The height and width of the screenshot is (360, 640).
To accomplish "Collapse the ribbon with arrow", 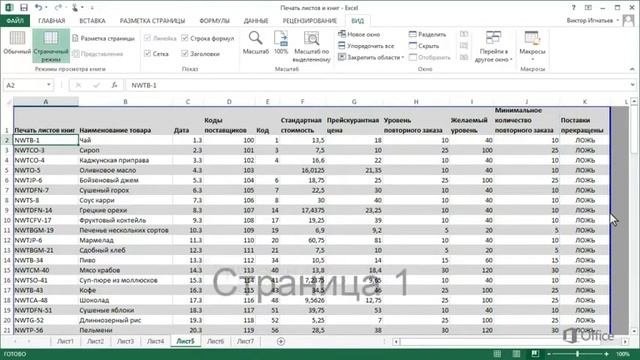I will (632, 69).
